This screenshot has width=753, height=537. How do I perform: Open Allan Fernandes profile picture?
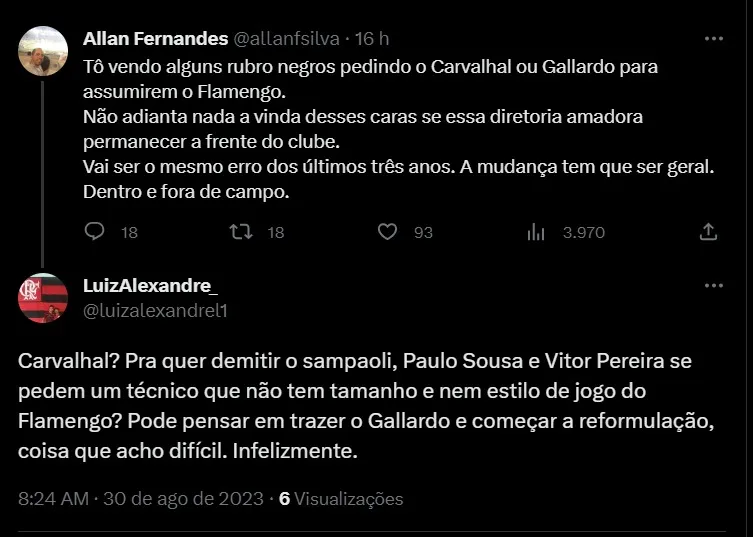point(42,49)
